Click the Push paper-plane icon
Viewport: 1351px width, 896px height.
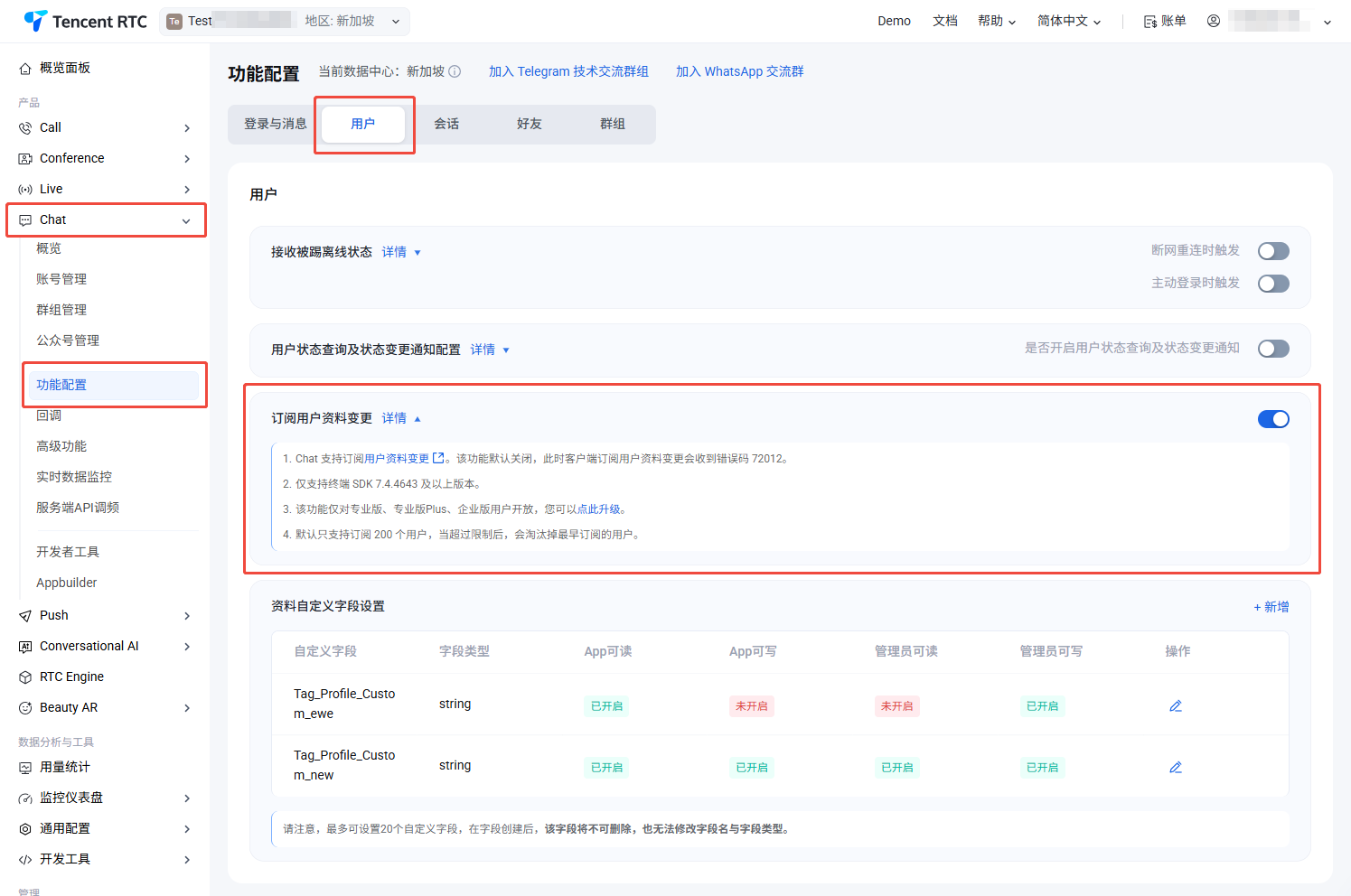25,616
